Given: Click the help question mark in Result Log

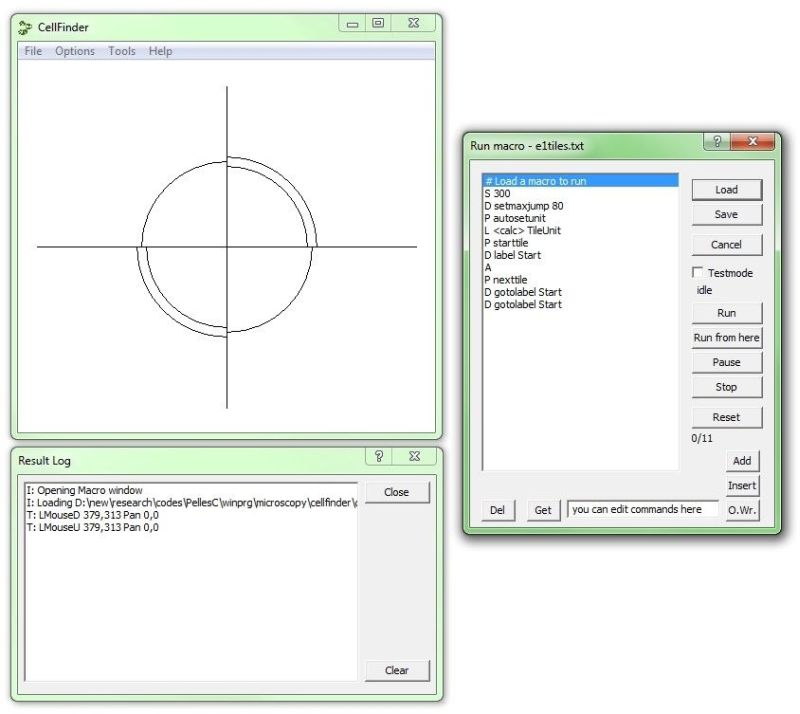Looking at the screenshot, I should pos(379,456).
